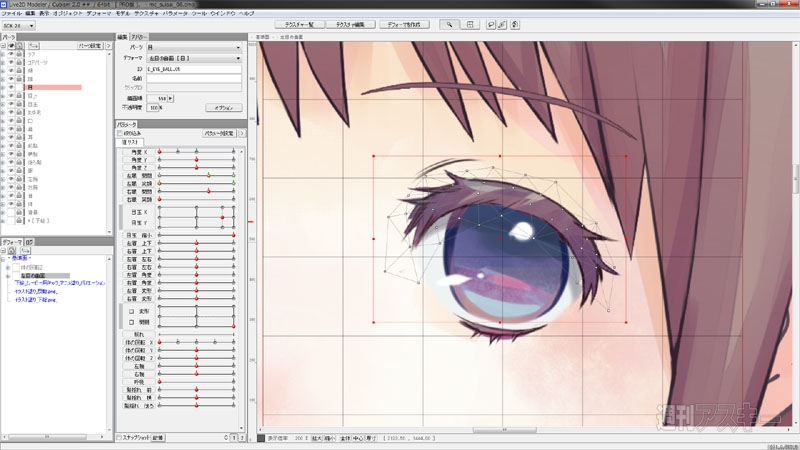Toggle visibility of the 口 part
Screen dimensions: 800x450
[x=11, y=121]
